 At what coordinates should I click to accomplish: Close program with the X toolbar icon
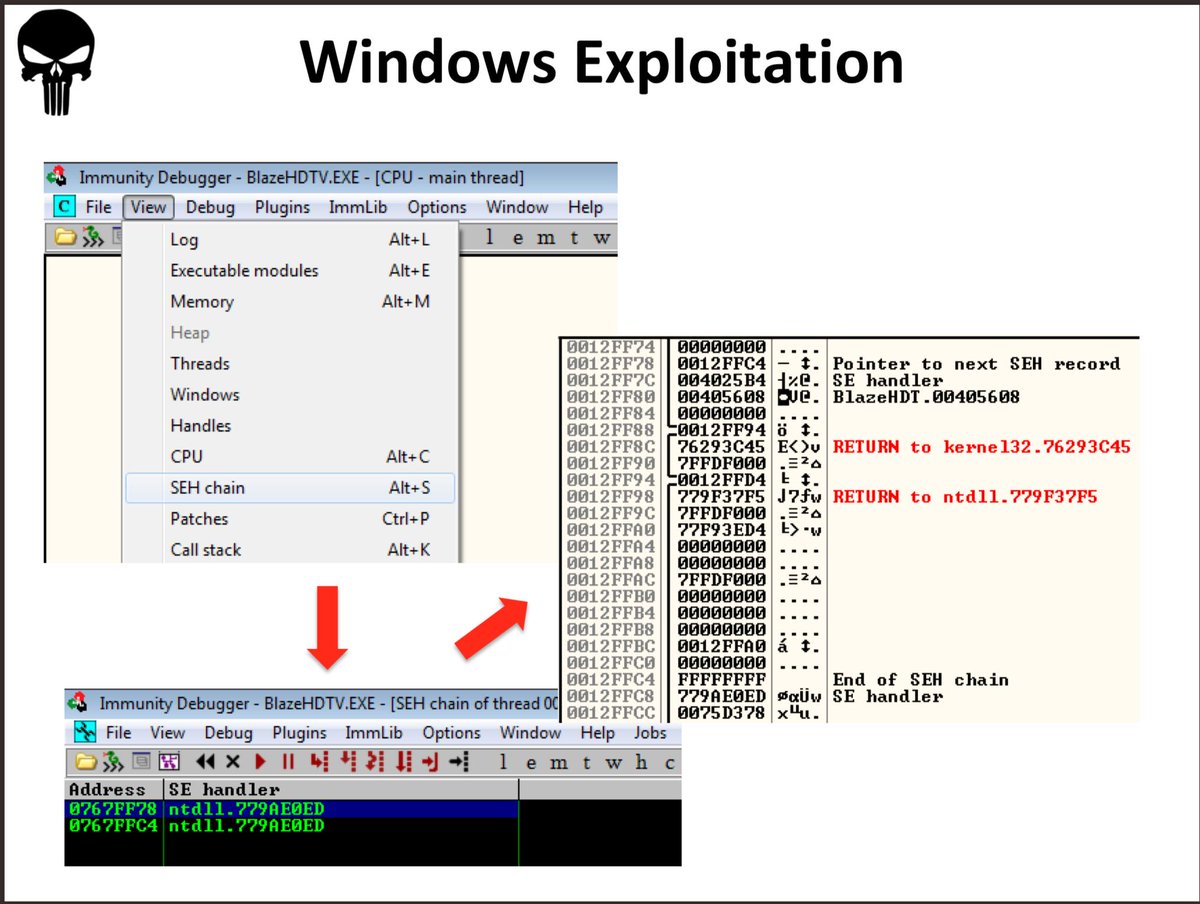click(x=233, y=762)
